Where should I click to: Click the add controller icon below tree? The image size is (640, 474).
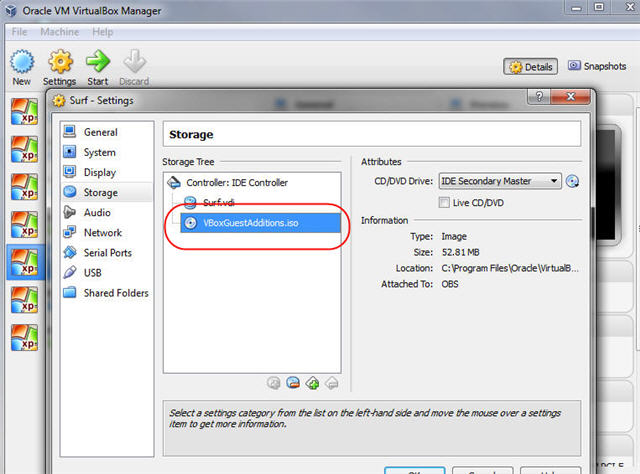pyautogui.click(x=313, y=383)
